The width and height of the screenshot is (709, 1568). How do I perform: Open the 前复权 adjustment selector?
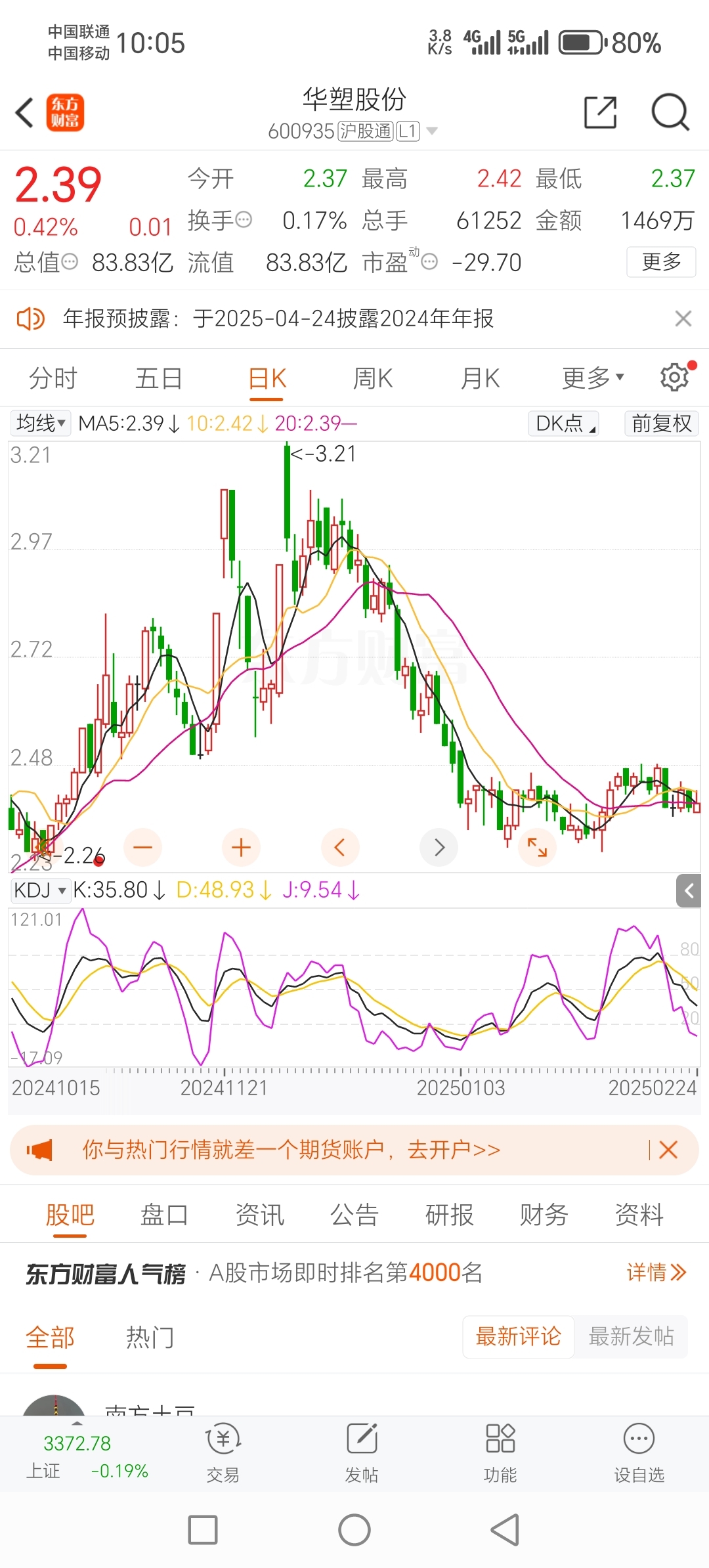662,424
